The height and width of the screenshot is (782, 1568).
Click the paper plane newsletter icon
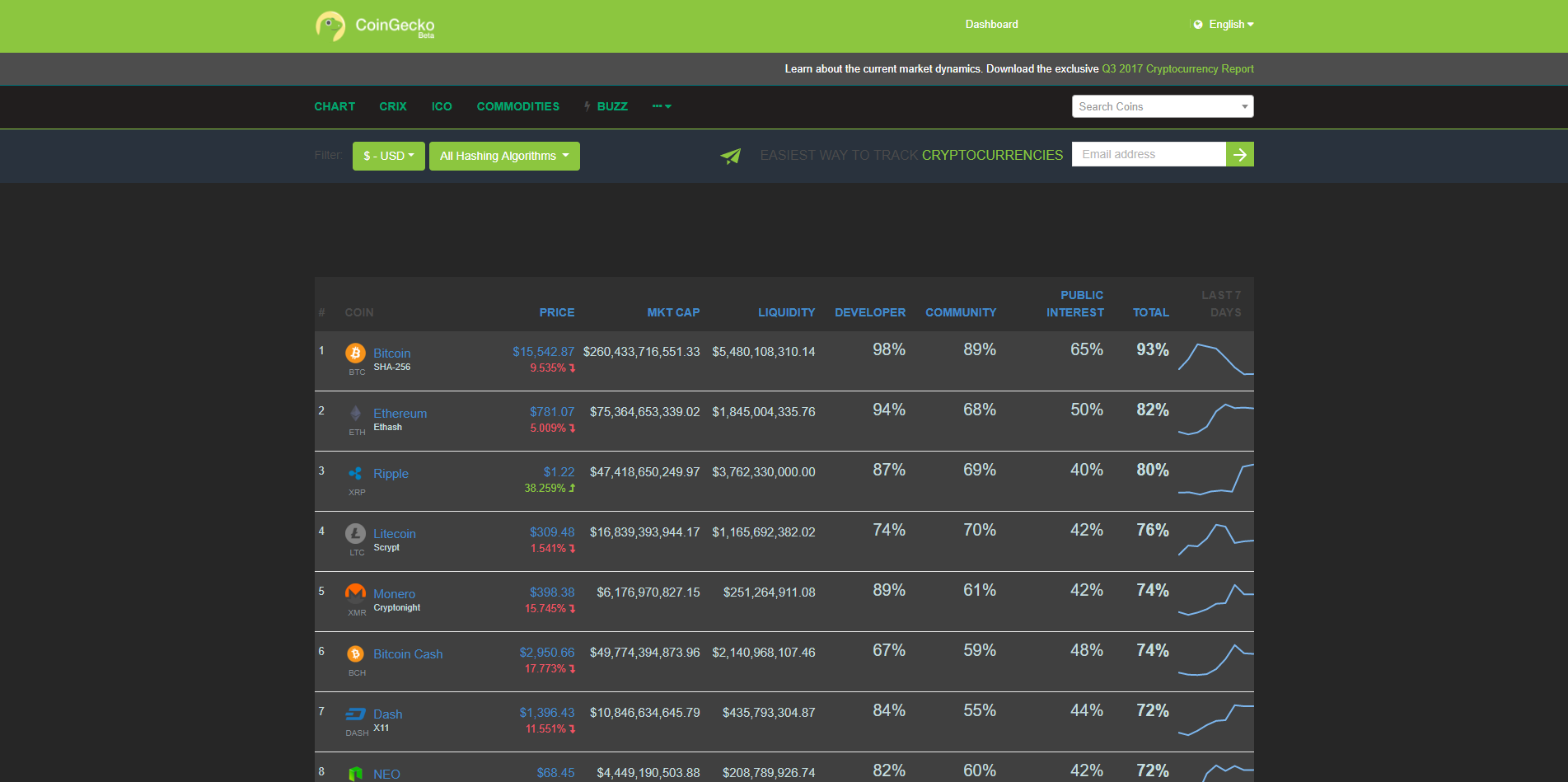coord(731,156)
